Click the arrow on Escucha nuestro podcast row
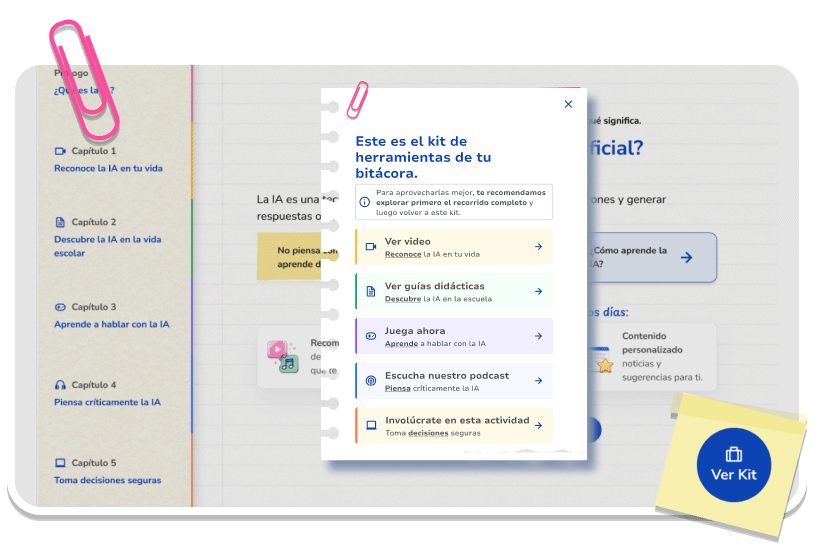The image size is (814, 546). (538, 380)
